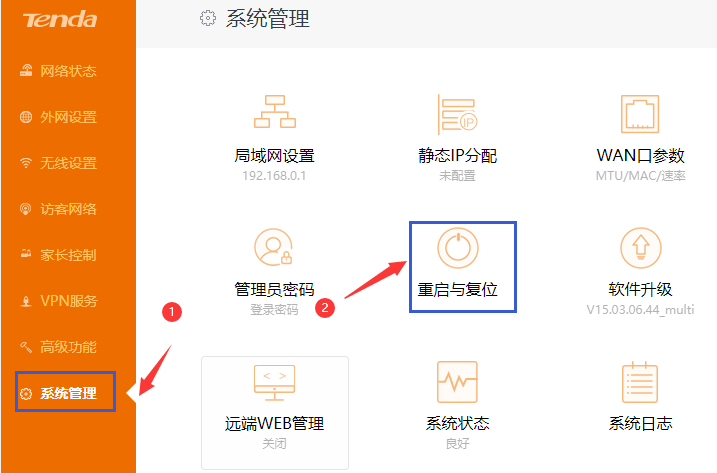717x473 pixels.
Task: Open the 高级功能 menu entry
Action: coord(68,347)
